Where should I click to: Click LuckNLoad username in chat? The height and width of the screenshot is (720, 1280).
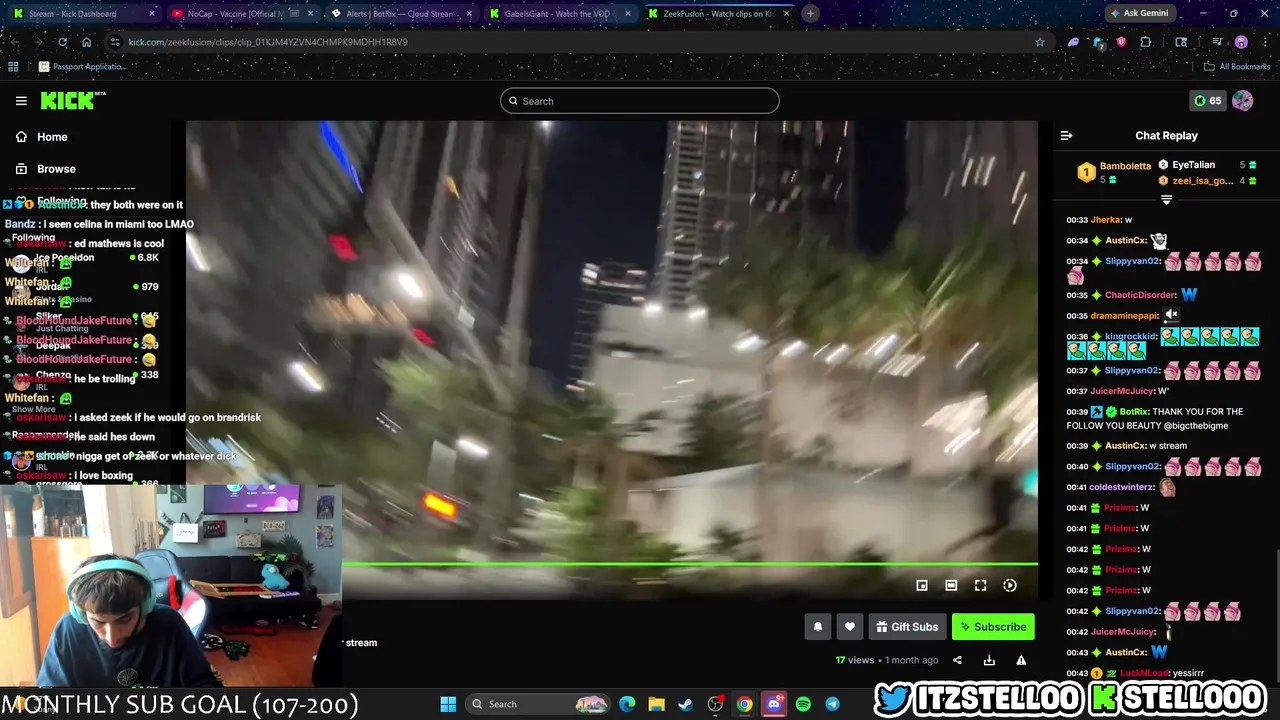1142,674
